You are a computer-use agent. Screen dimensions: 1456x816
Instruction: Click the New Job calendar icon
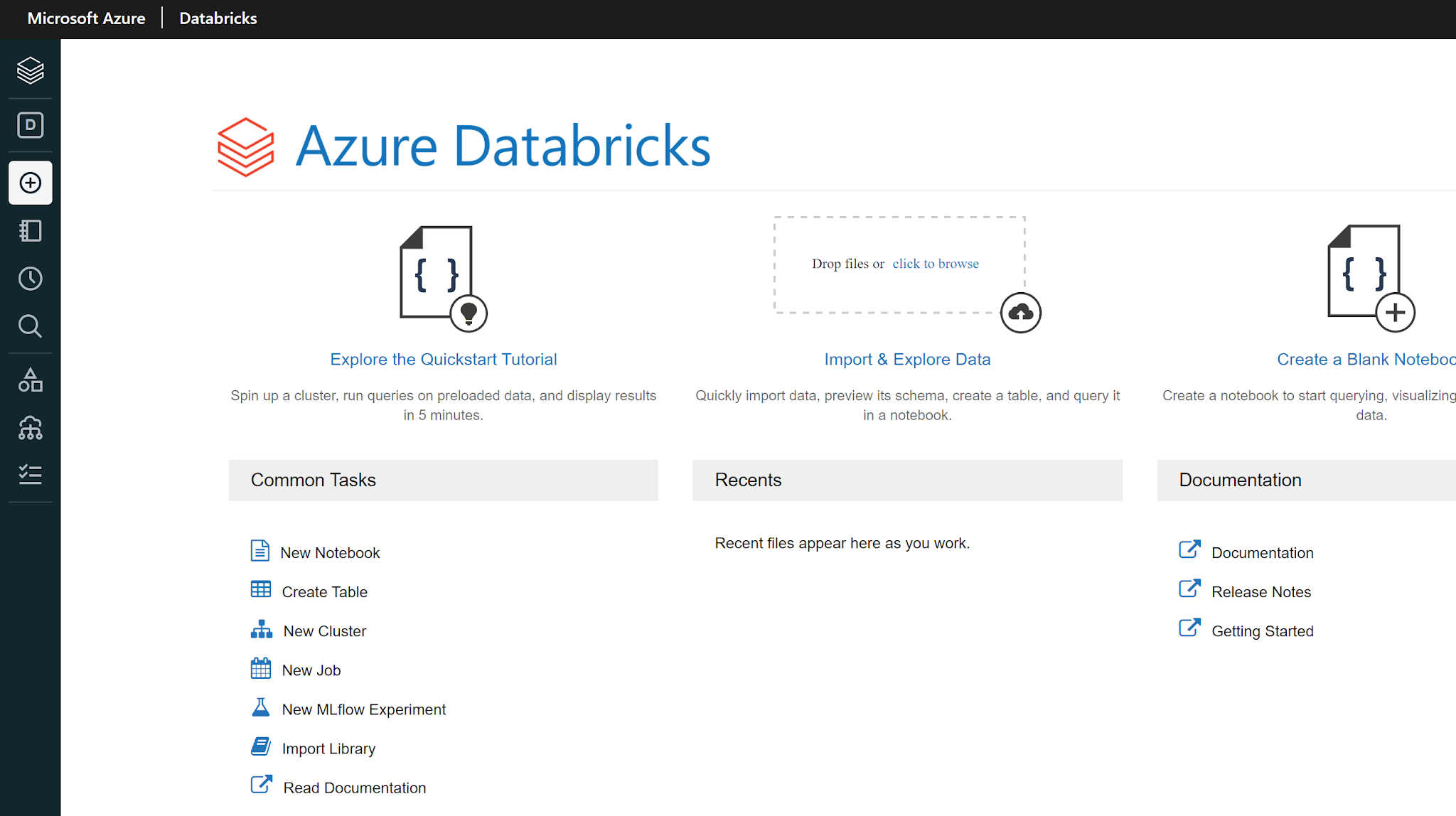pos(261,668)
